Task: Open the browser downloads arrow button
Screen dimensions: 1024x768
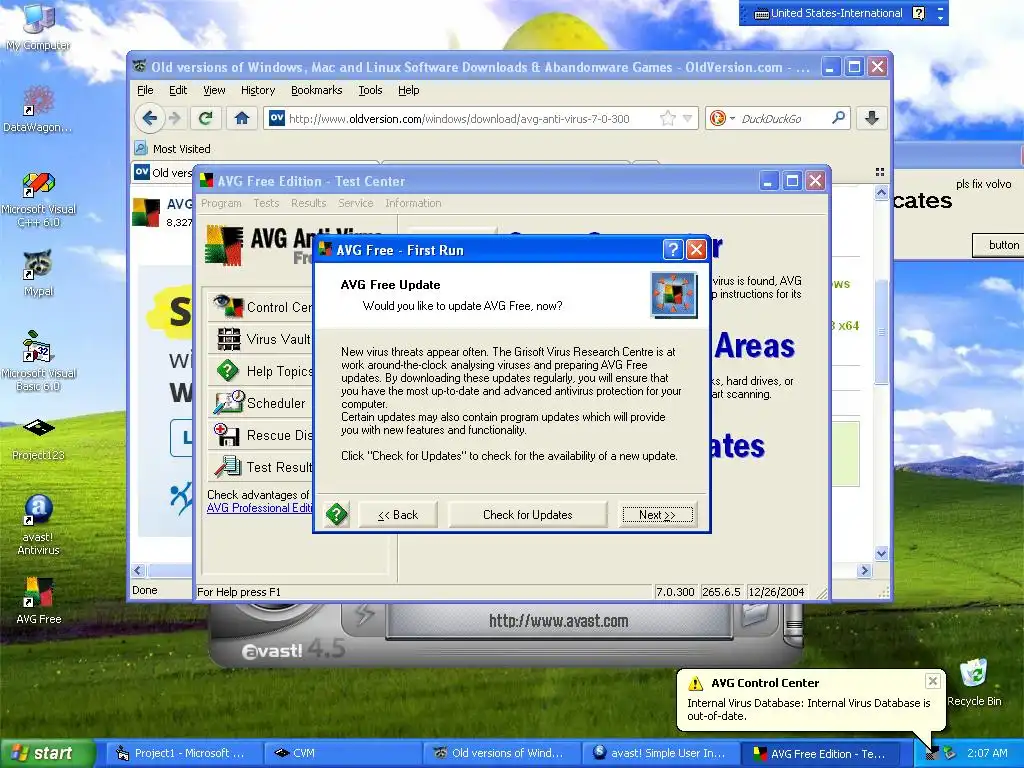Action: [871, 118]
